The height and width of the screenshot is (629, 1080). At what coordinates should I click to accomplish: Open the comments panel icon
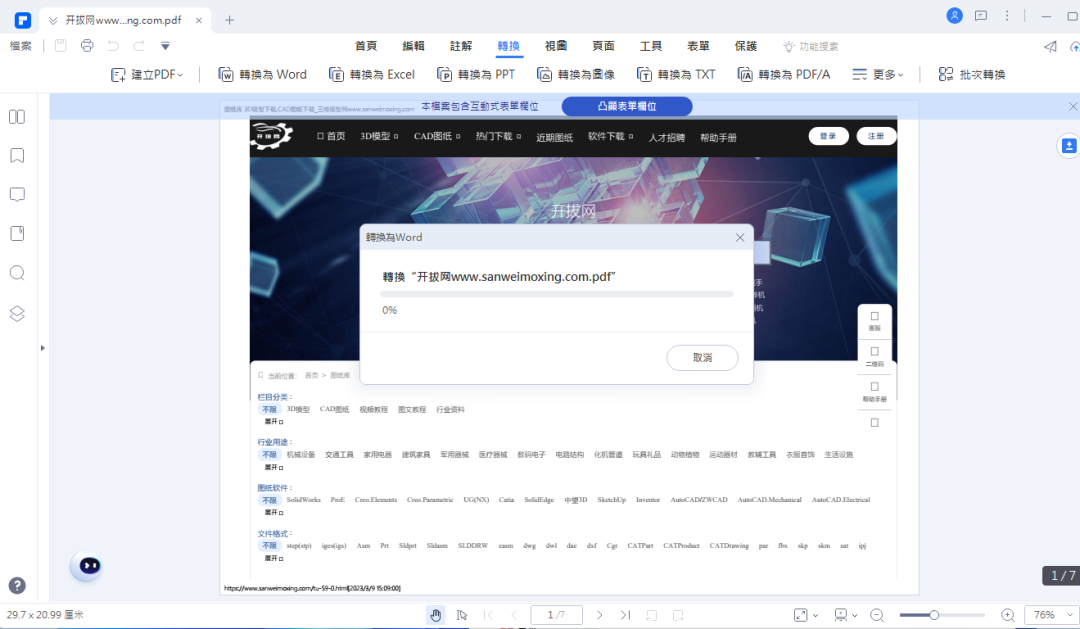tap(17, 195)
